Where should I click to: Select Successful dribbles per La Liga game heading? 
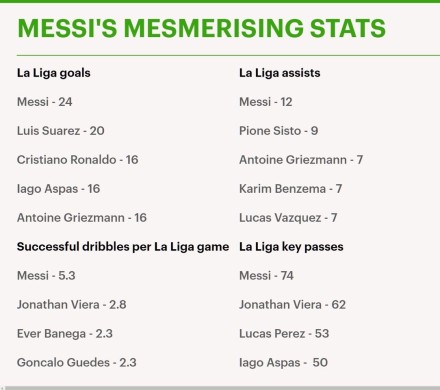[x=123, y=247]
